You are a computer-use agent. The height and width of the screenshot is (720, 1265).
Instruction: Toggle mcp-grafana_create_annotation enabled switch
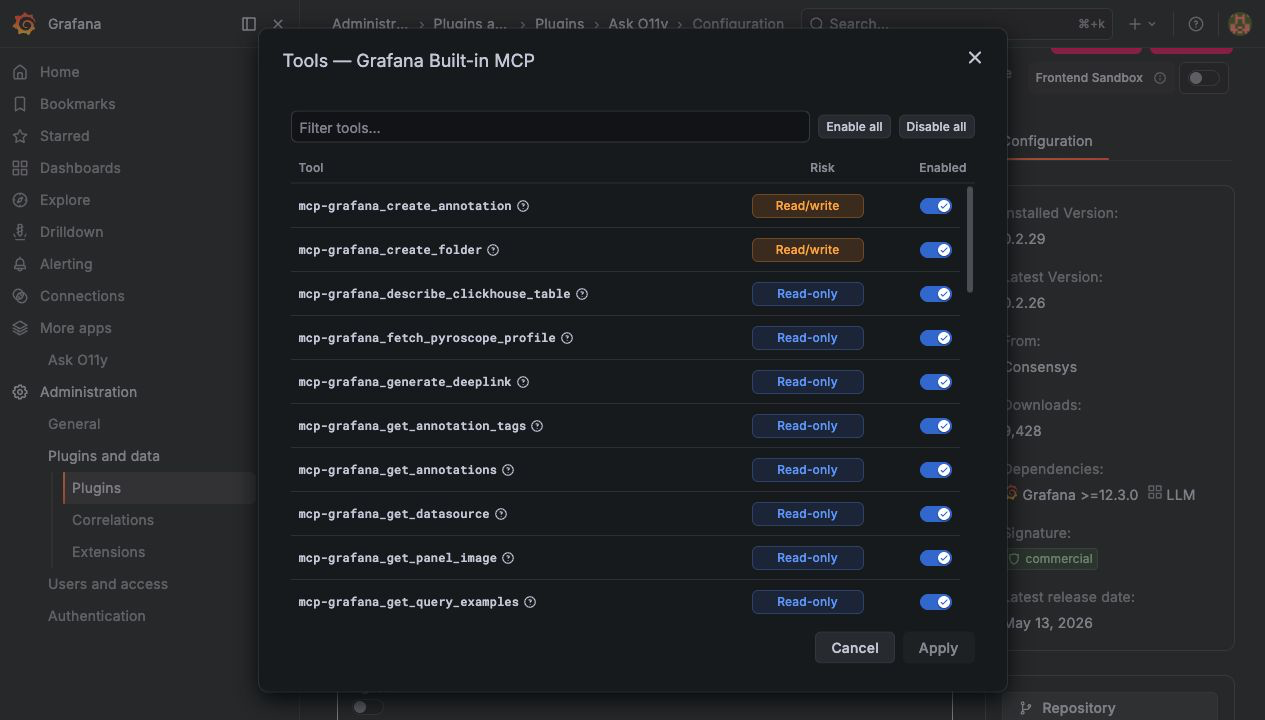936,206
